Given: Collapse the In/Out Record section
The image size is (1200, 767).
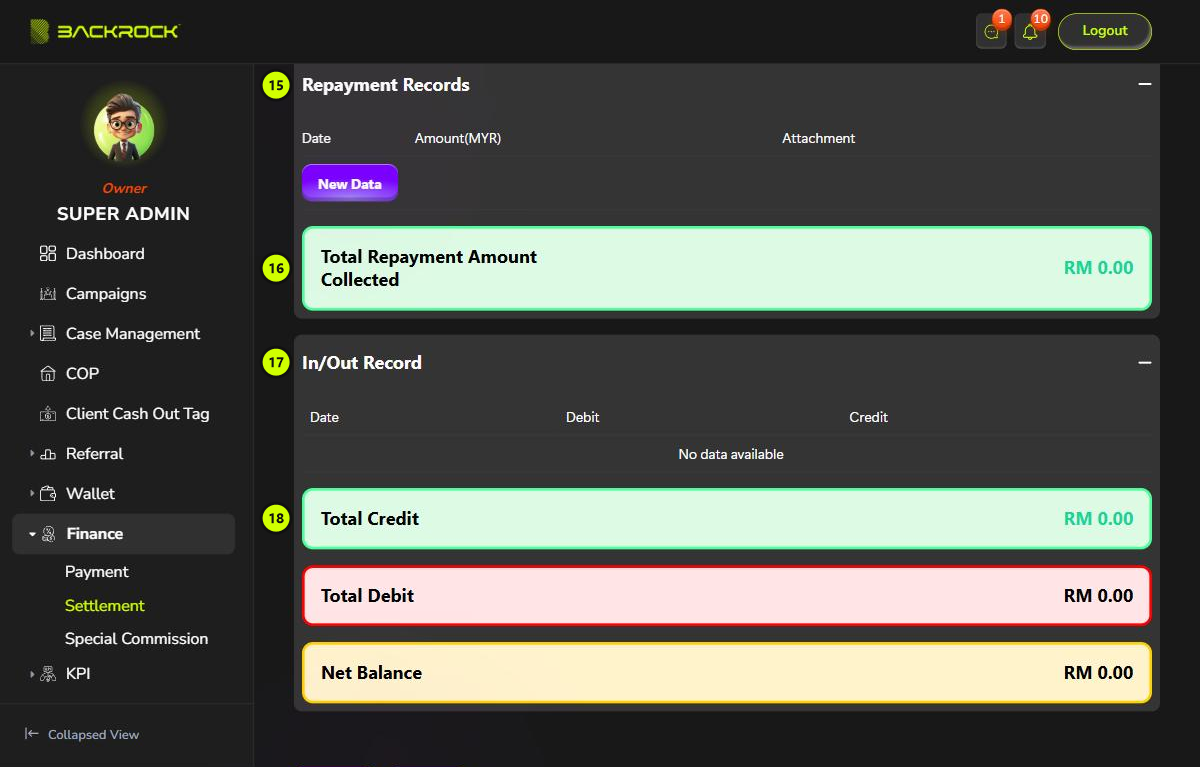Looking at the screenshot, I should tap(1145, 363).
